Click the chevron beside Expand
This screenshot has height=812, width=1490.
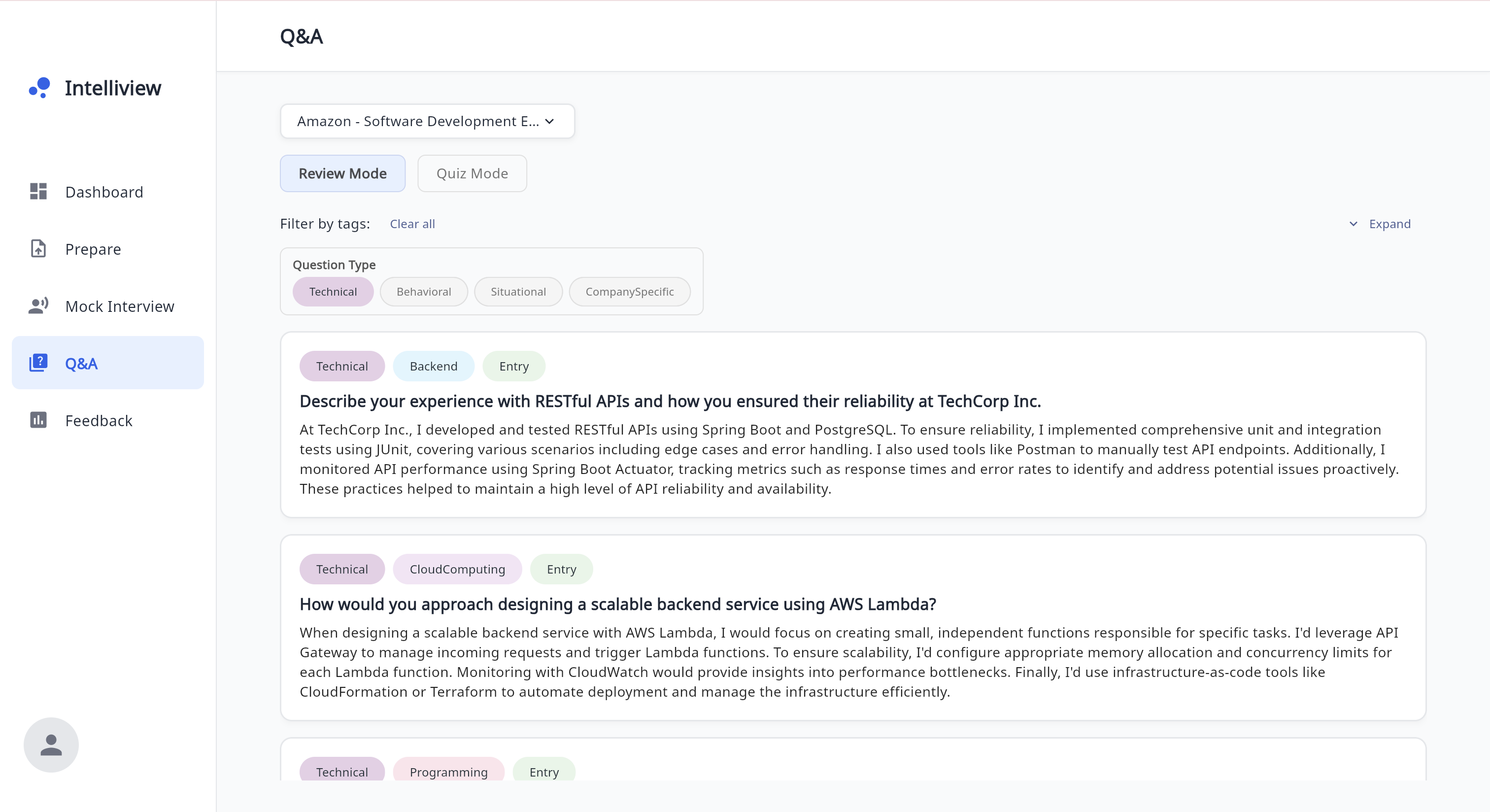(x=1354, y=224)
